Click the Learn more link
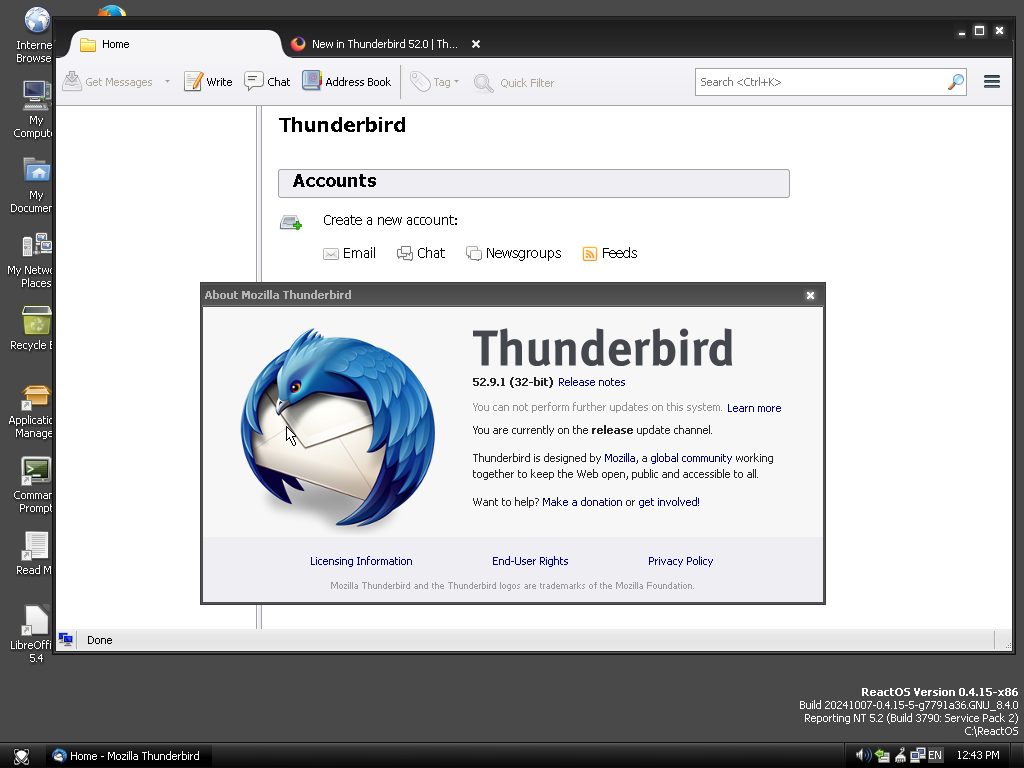This screenshot has height=768, width=1024. [754, 408]
